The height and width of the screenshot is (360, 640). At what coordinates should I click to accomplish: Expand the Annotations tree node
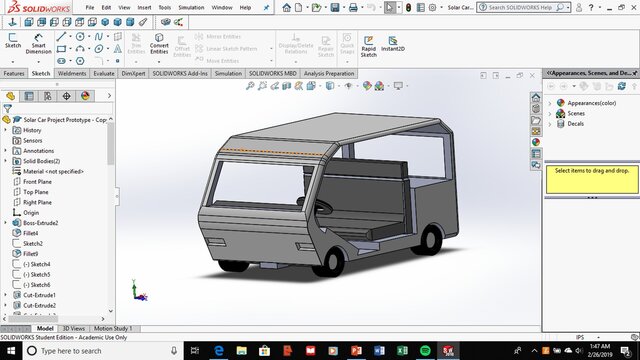pos(5,151)
